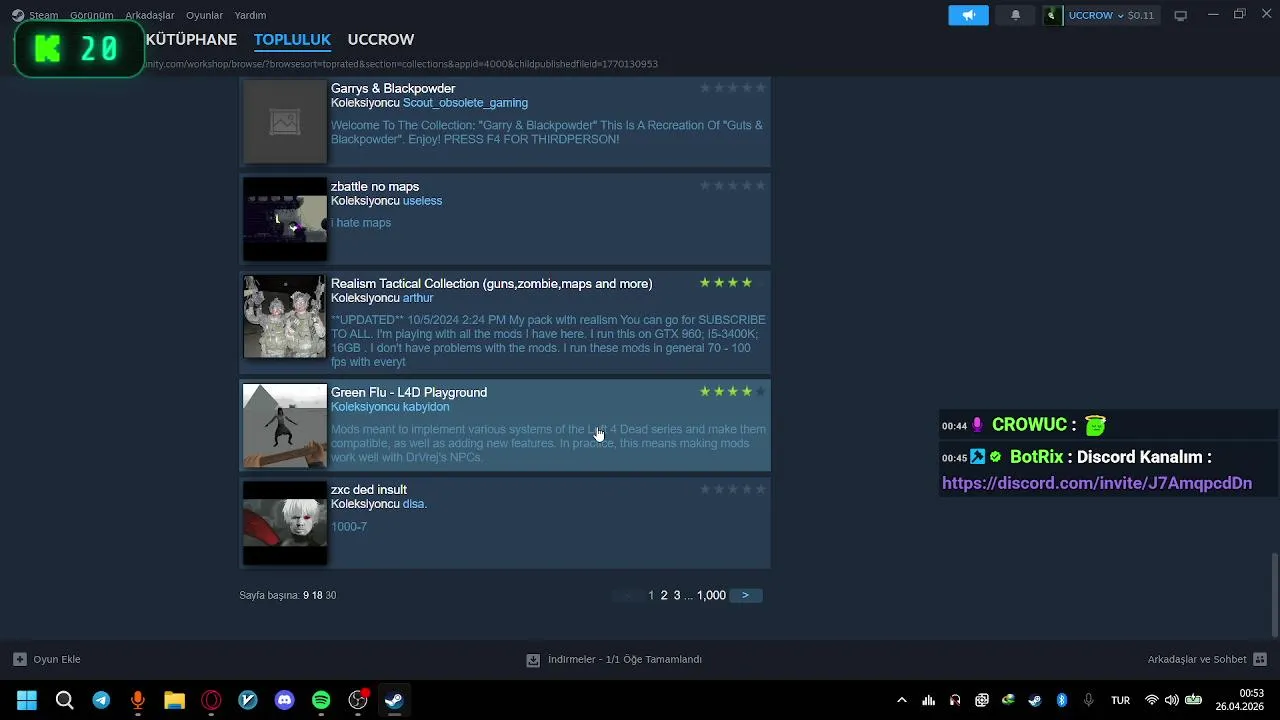Open the volume speaker tray icon
Image resolution: width=1280 pixels, height=720 pixels.
pos(1172,700)
